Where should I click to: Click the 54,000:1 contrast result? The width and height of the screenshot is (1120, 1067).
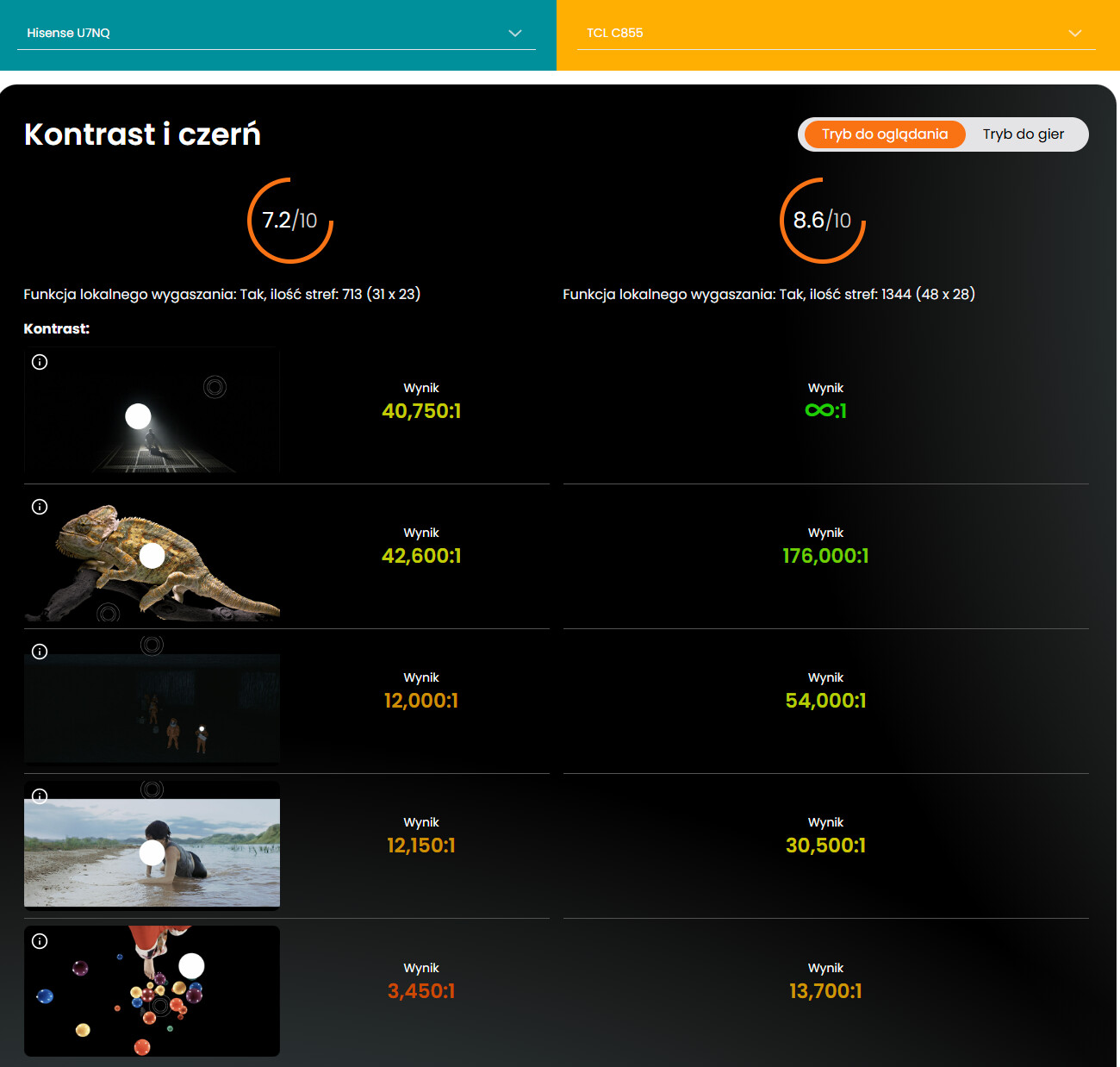(x=826, y=701)
